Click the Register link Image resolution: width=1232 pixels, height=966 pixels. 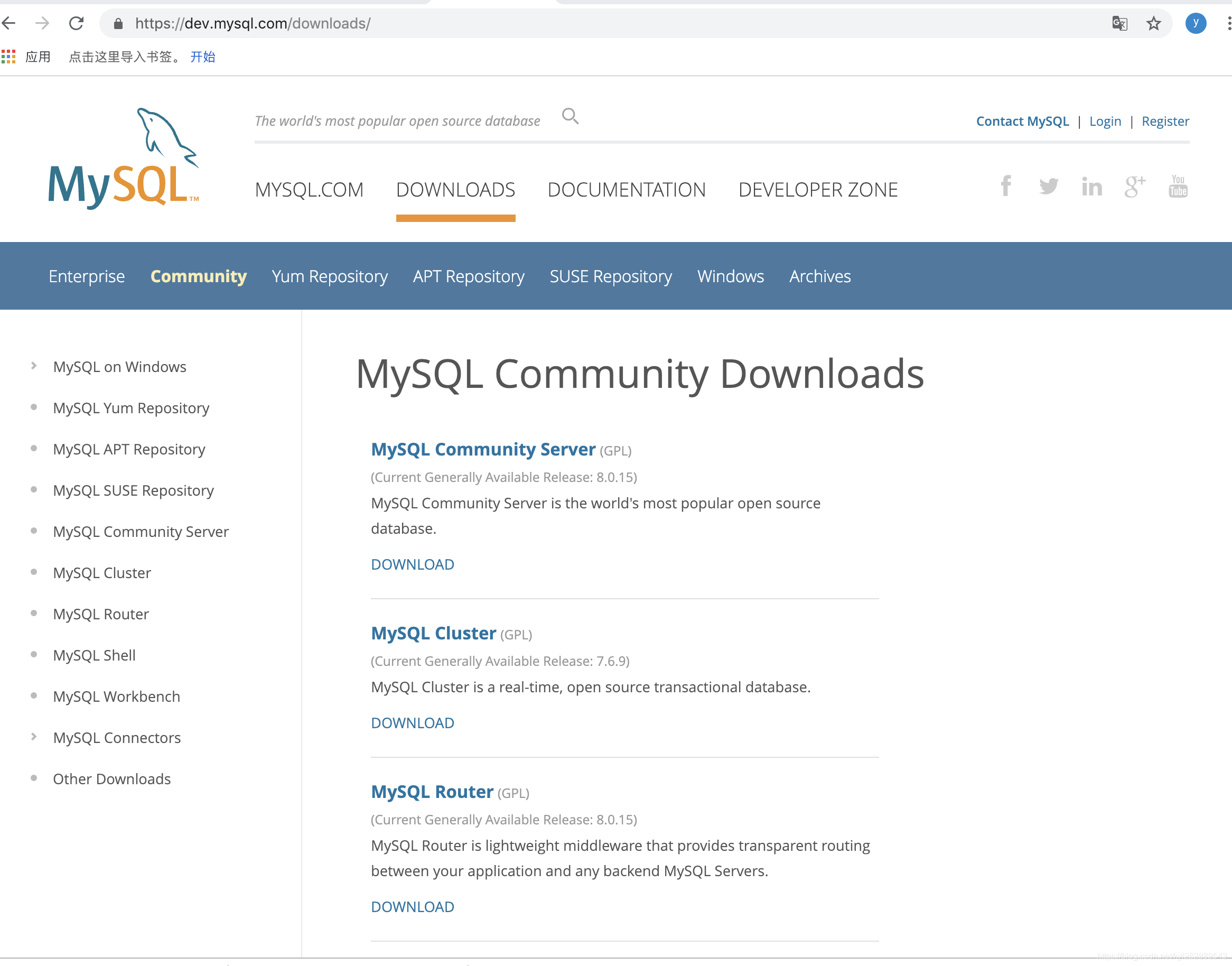(x=1165, y=121)
